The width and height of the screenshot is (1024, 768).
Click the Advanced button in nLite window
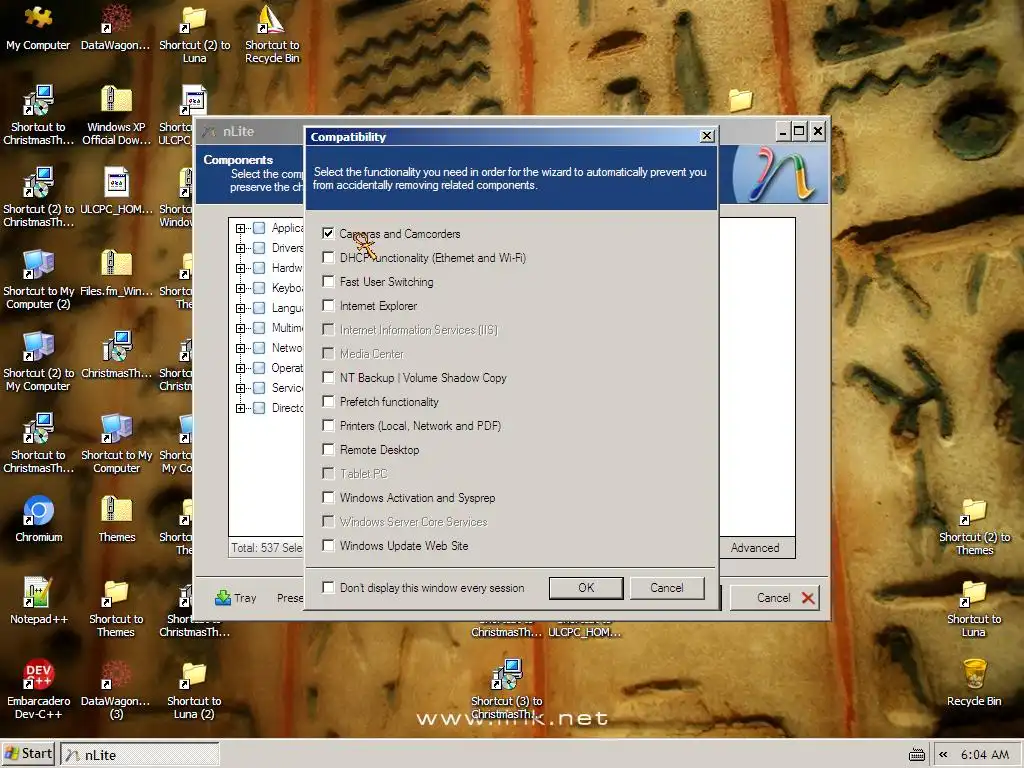[755, 548]
